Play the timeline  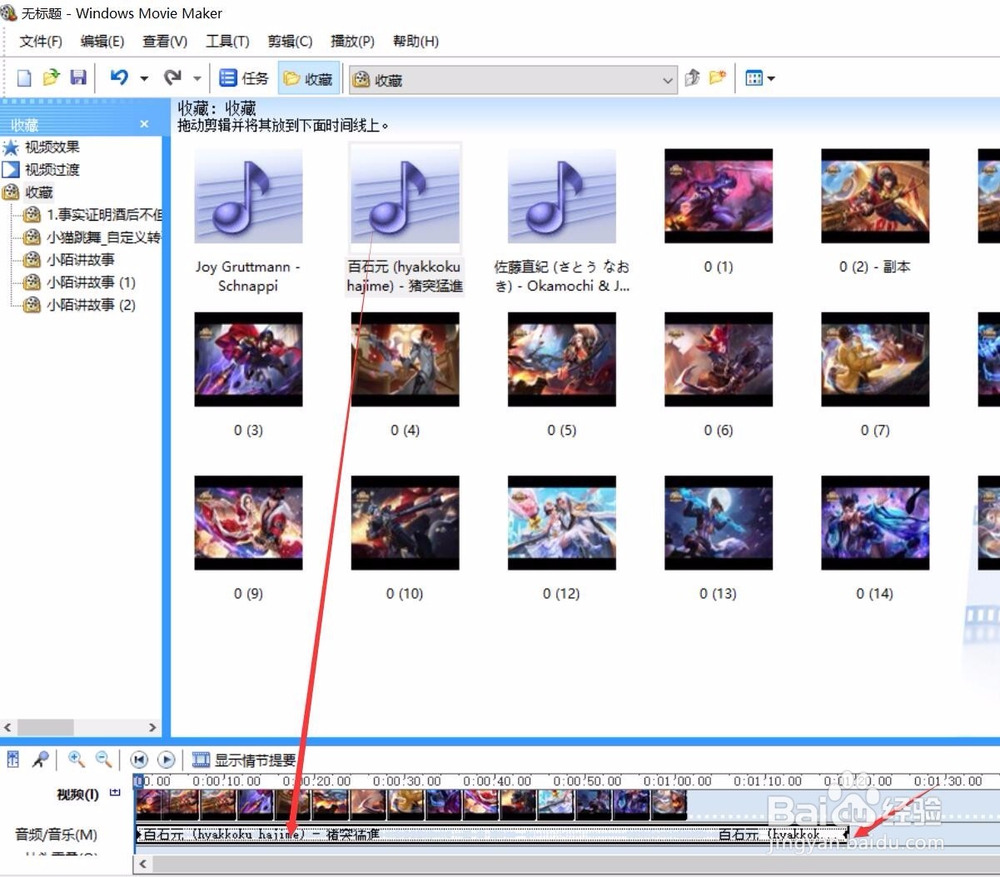tap(166, 760)
